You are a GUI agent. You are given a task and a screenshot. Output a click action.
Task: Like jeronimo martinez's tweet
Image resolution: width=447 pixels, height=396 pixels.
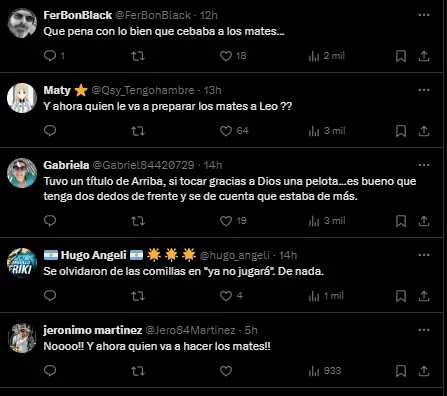tap(226, 371)
